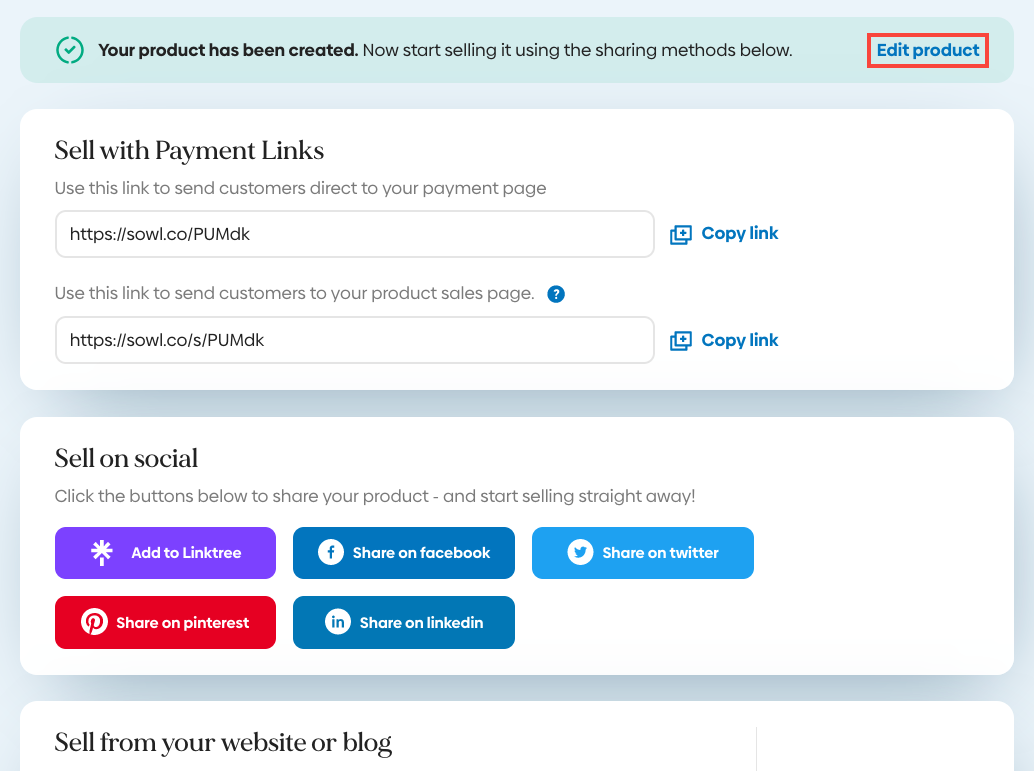Click the blue question mark help icon
The image size is (1034, 771).
556,294
